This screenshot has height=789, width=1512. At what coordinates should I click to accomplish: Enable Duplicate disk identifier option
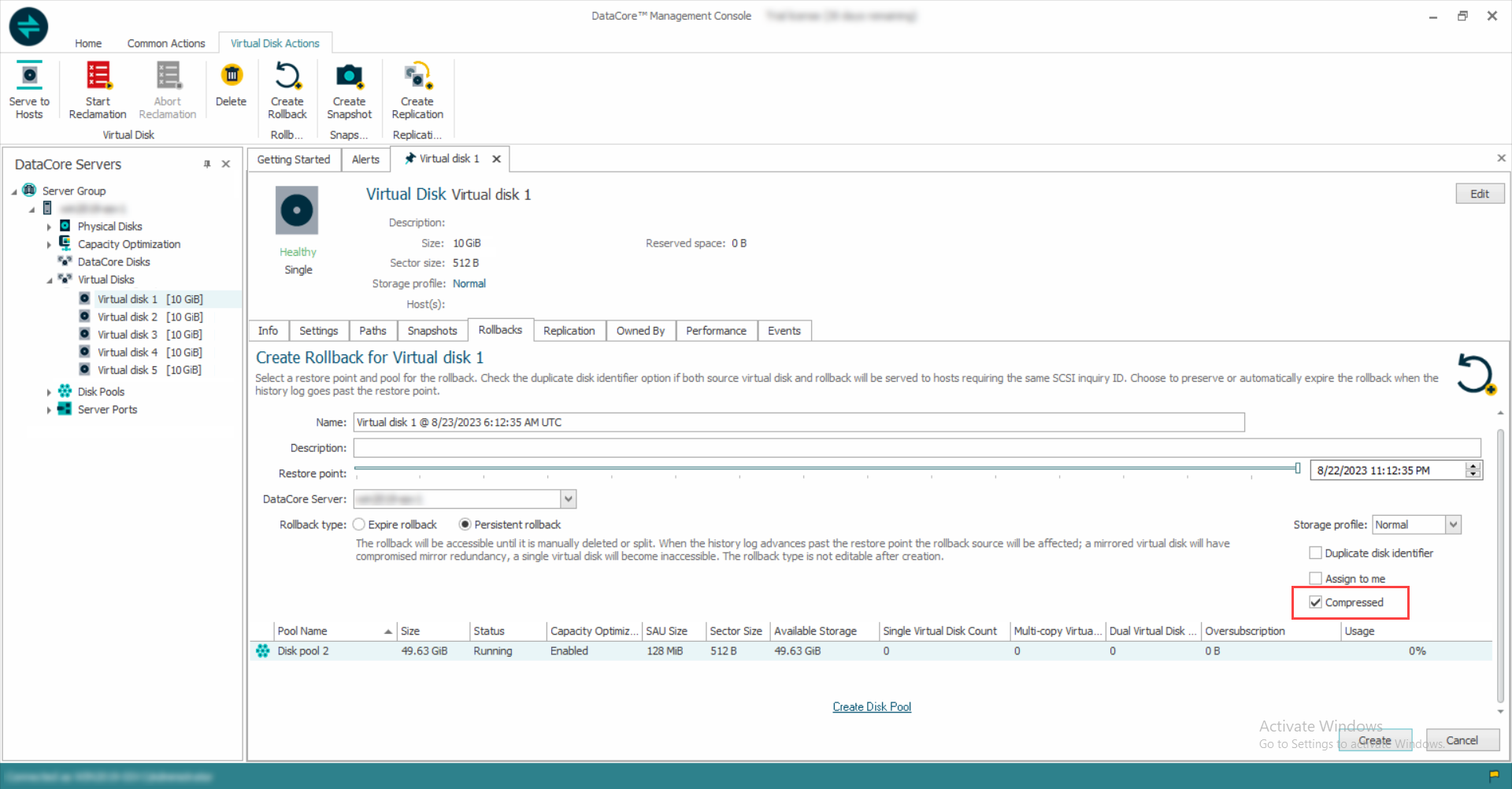1315,554
